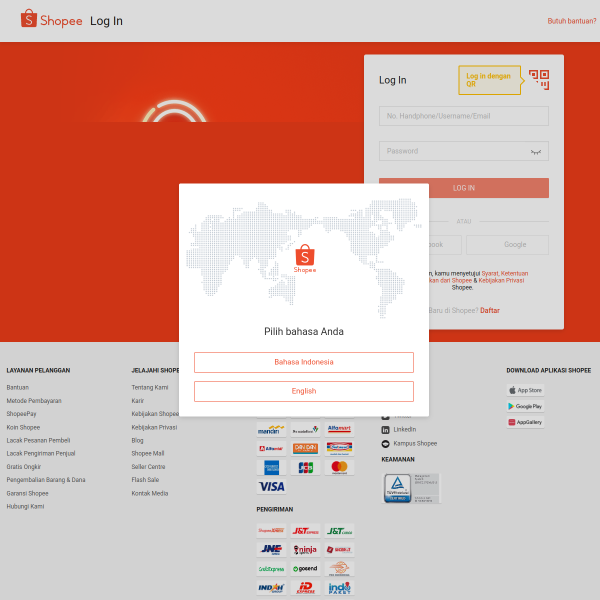600x600 pixels.
Task: Click the Indah Group logo
Action: tap(271, 587)
